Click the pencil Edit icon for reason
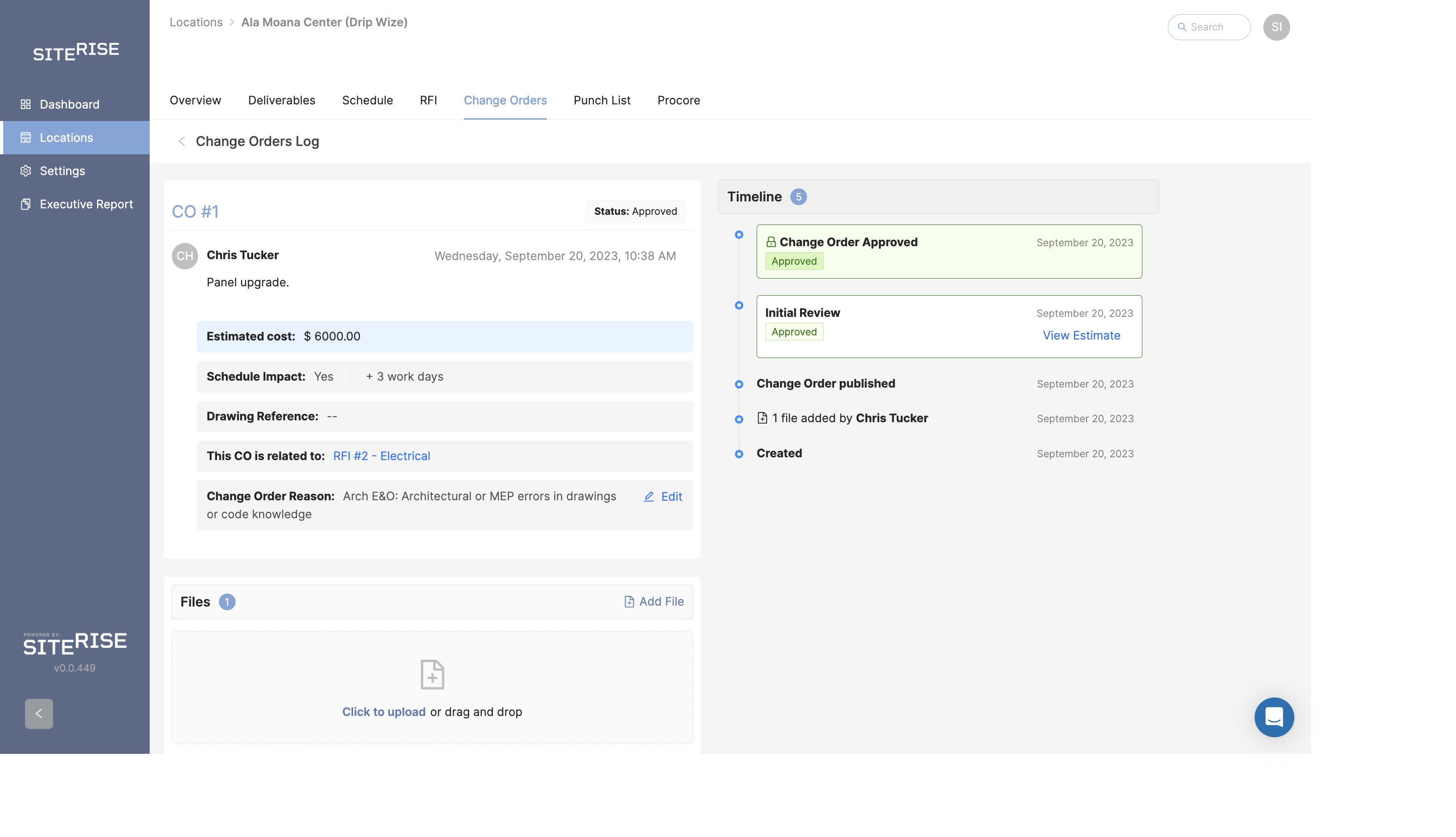Image resolution: width=1456 pixels, height=837 pixels. click(x=649, y=496)
